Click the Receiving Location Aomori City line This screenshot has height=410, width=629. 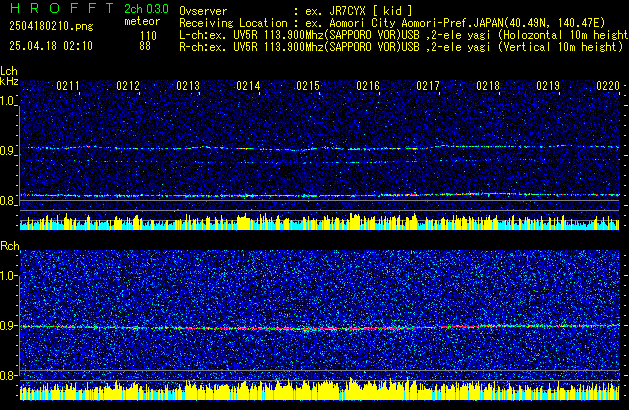pos(392,23)
